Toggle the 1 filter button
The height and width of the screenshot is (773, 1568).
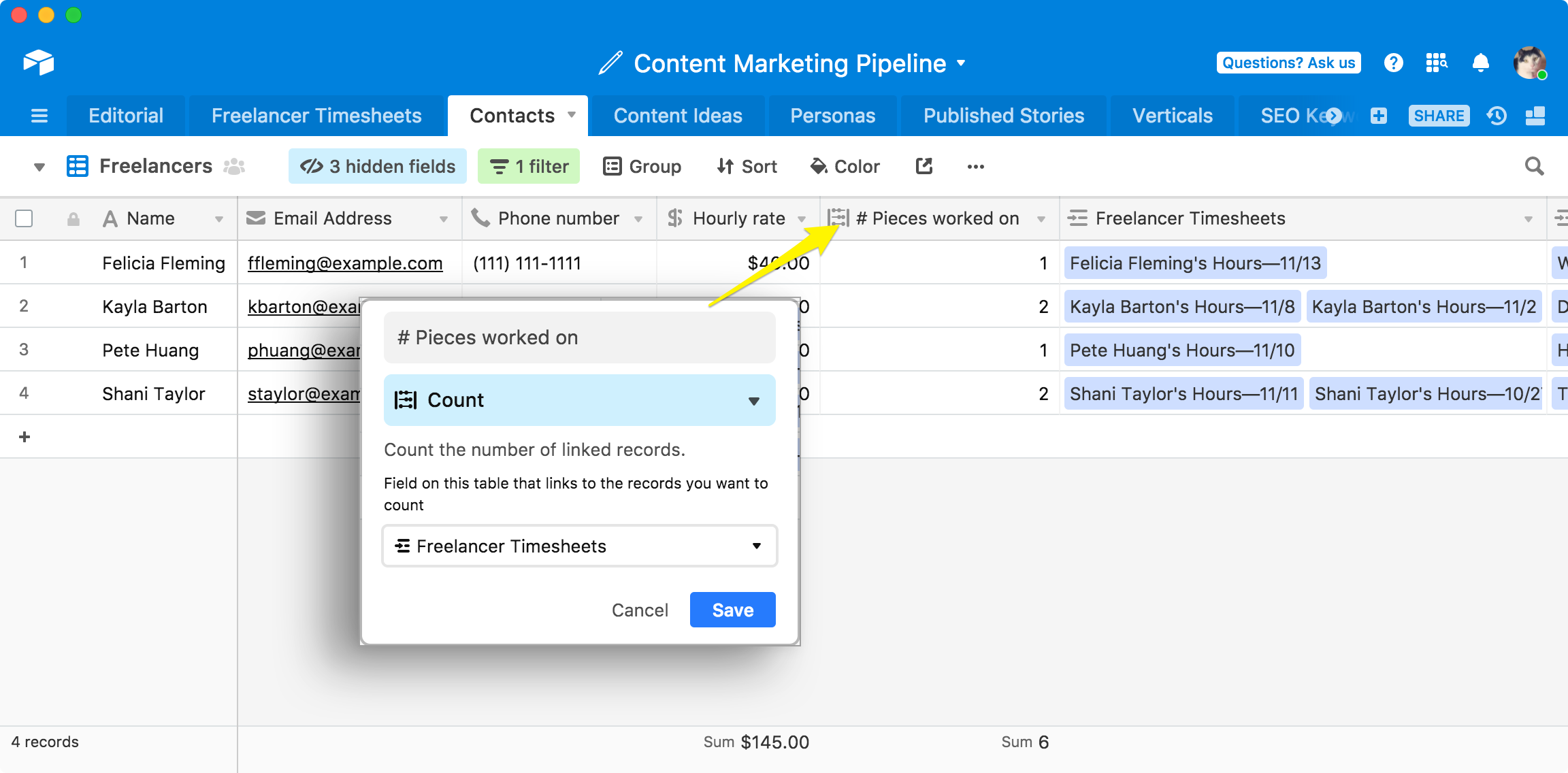click(529, 166)
